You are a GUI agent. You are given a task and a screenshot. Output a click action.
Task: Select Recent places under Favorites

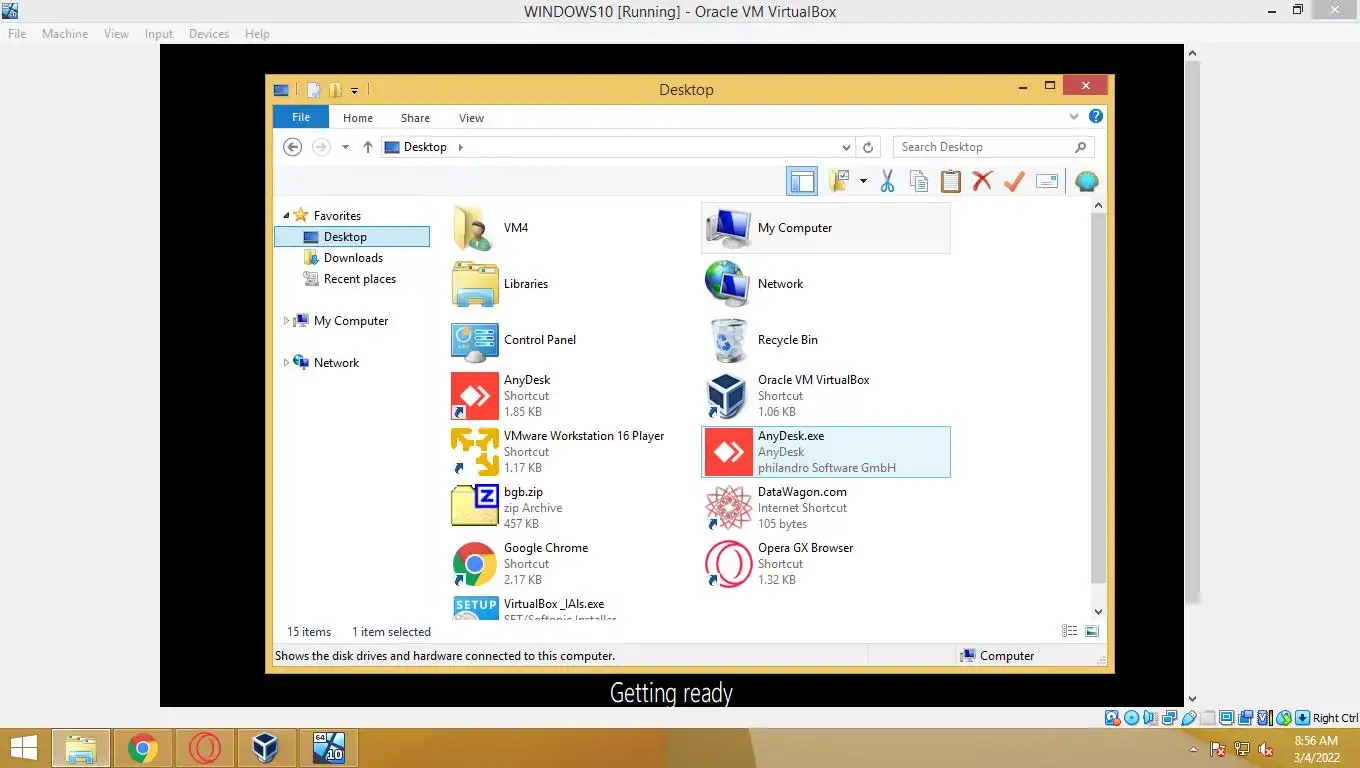click(x=359, y=279)
